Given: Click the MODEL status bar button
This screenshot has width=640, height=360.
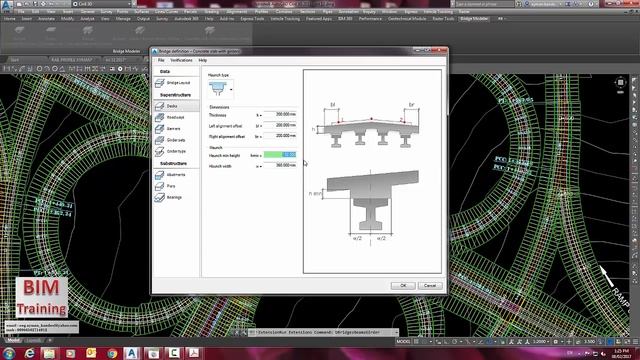Looking at the screenshot, I should tap(403, 342).
